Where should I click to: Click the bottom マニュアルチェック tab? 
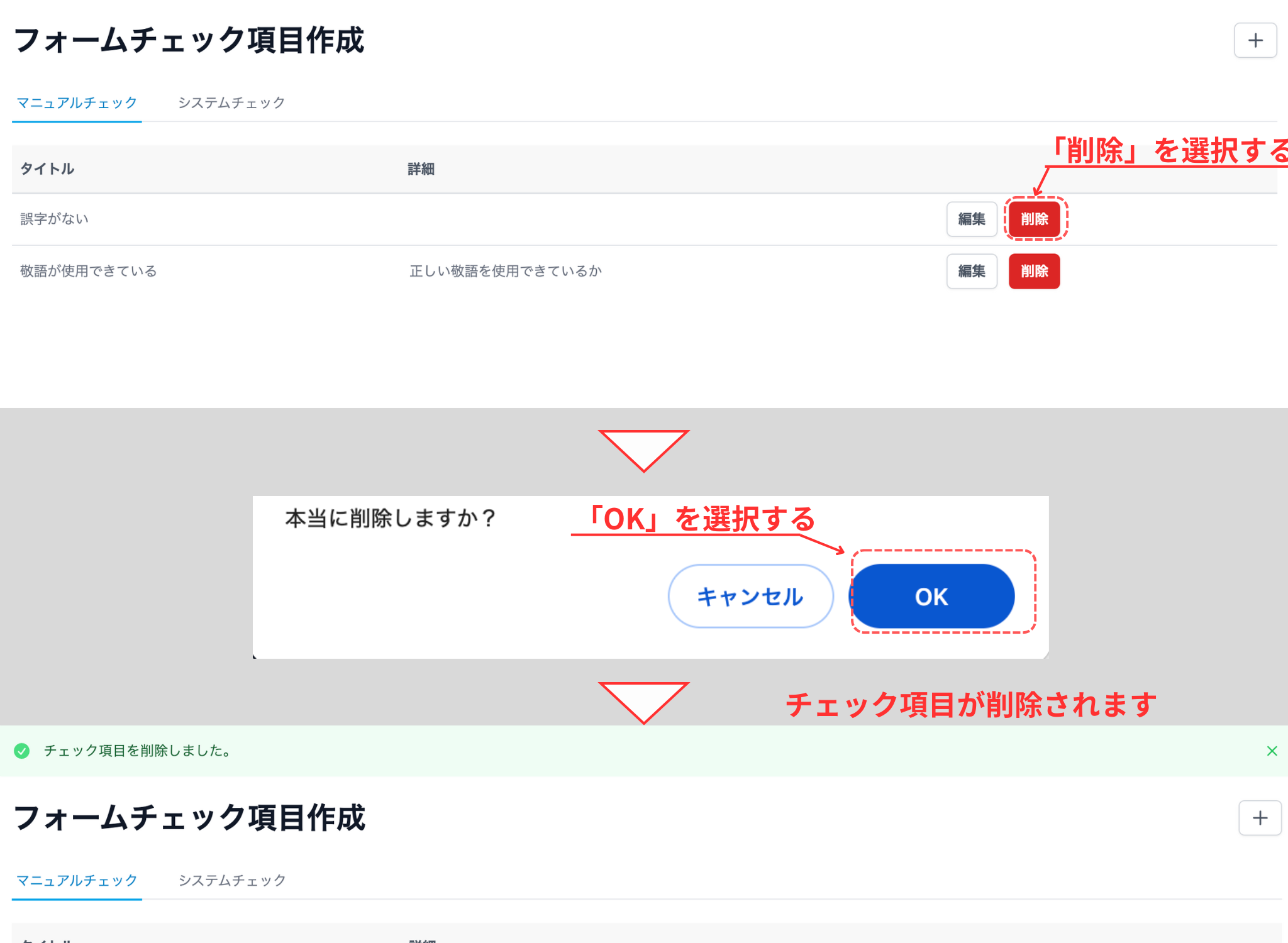point(76,880)
